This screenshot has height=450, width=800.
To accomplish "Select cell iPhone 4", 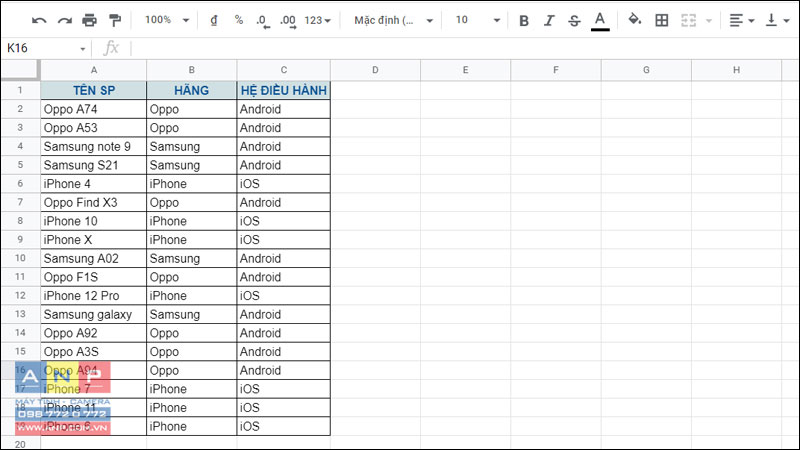I will tap(94, 184).
